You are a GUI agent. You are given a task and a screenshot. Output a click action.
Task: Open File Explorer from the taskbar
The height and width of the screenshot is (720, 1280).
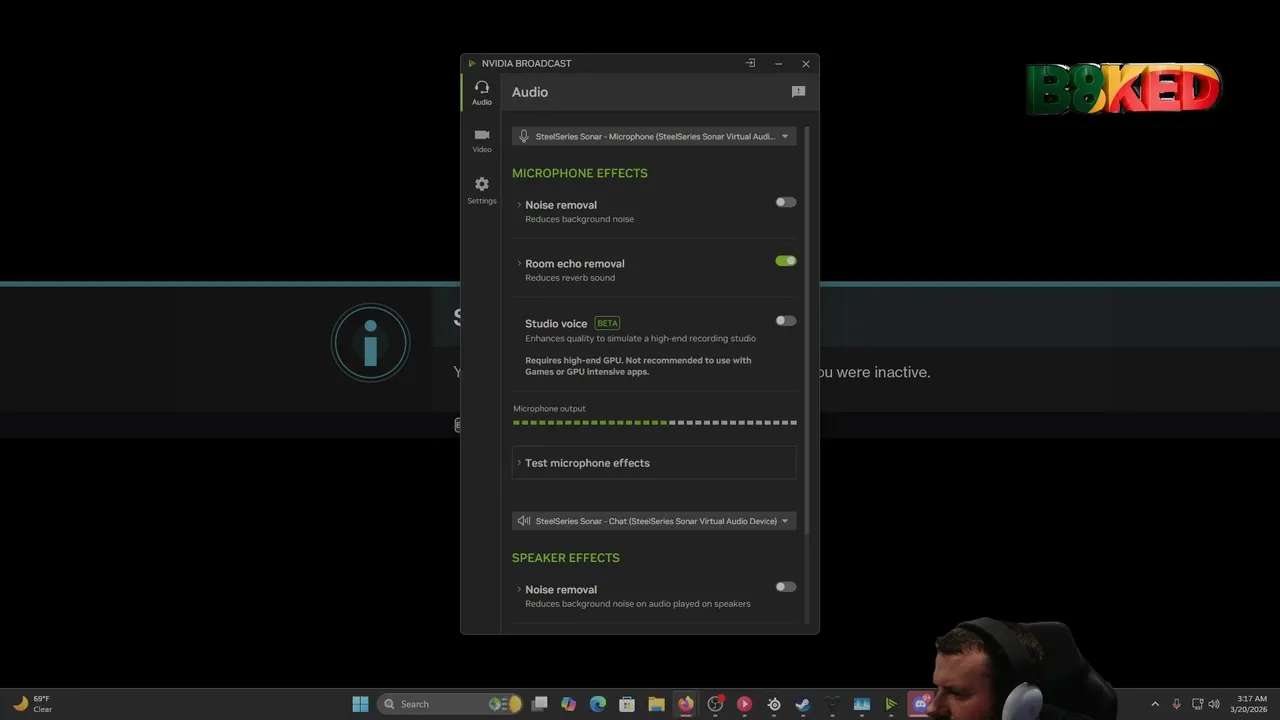[656, 704]
